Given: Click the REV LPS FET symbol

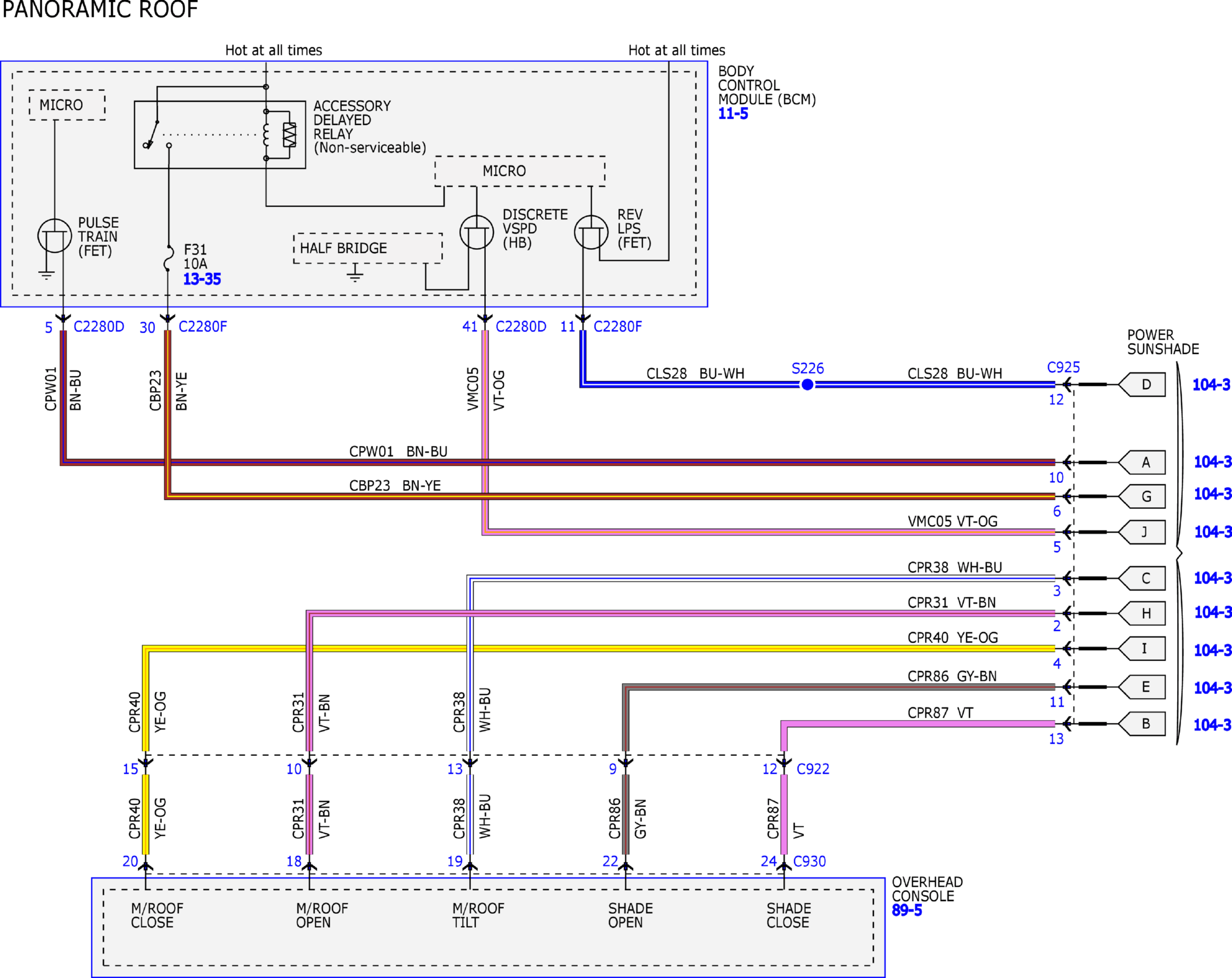Looking at the screenshot, I should [x=591, y=232].
